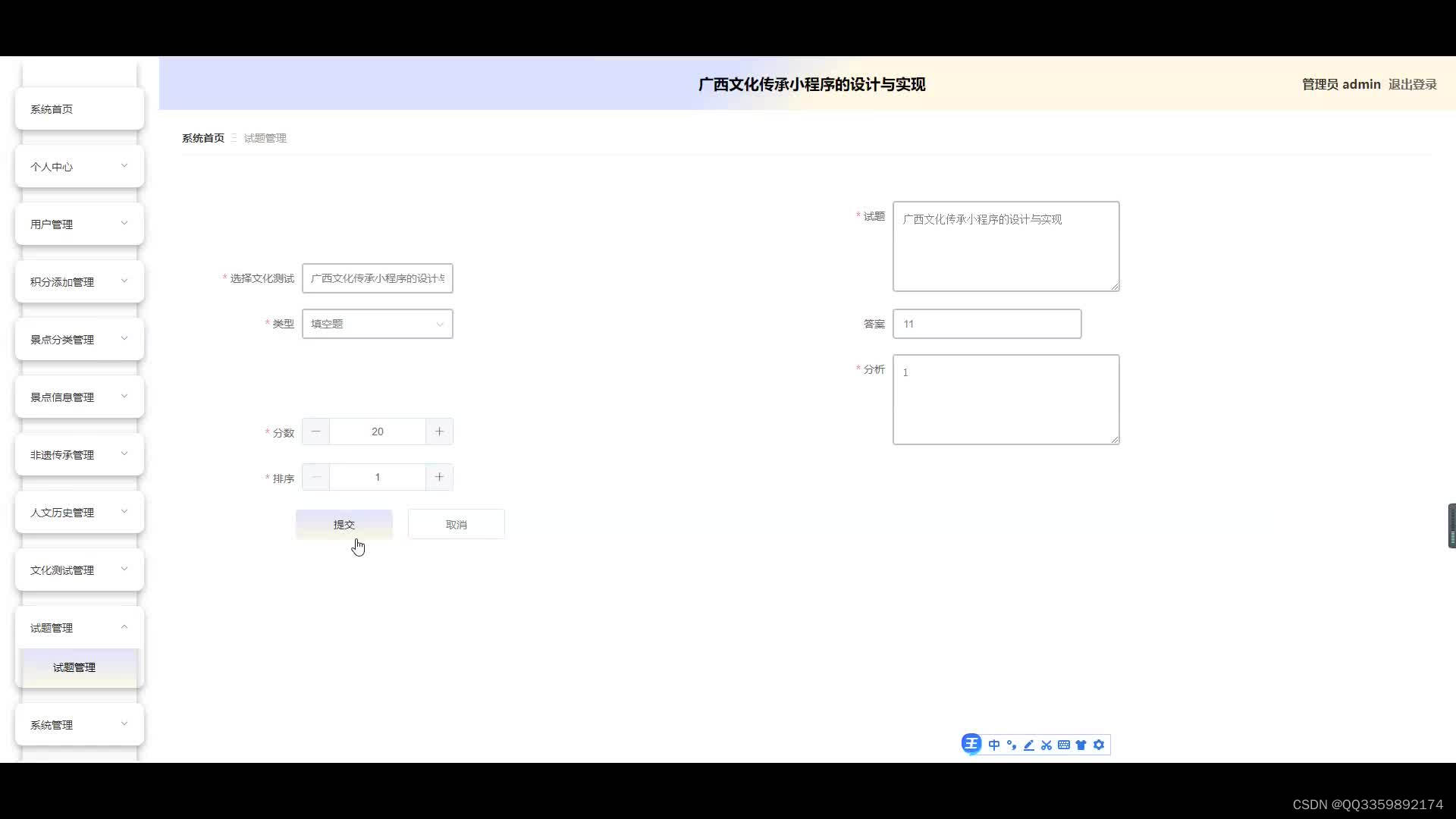Viewport: 1456px width, 819px height.
Task: Expand the 景点信息管理 sidebar menu
Action: click(80, 397)
